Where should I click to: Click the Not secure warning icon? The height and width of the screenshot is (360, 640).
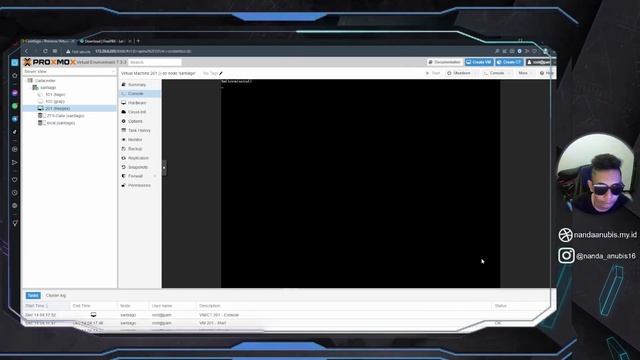68,52
